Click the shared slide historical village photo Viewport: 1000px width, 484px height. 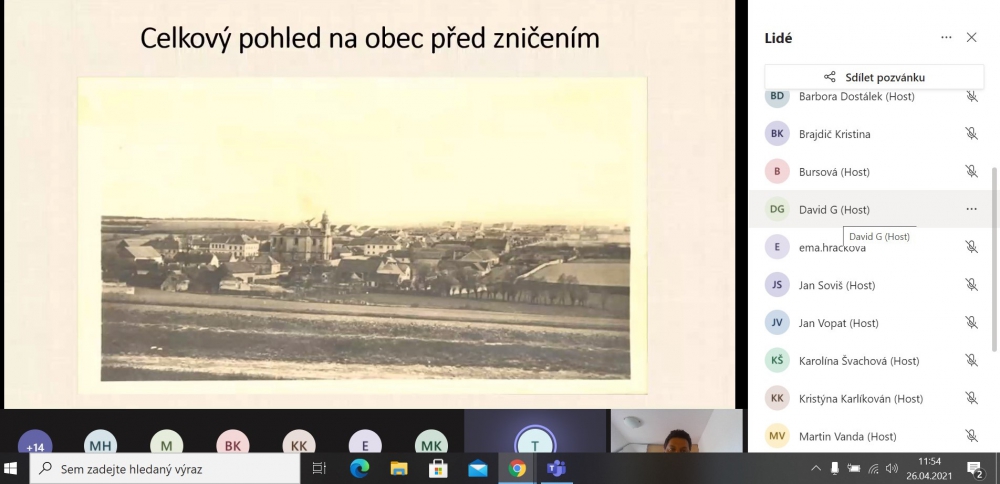tap(364, 235)
